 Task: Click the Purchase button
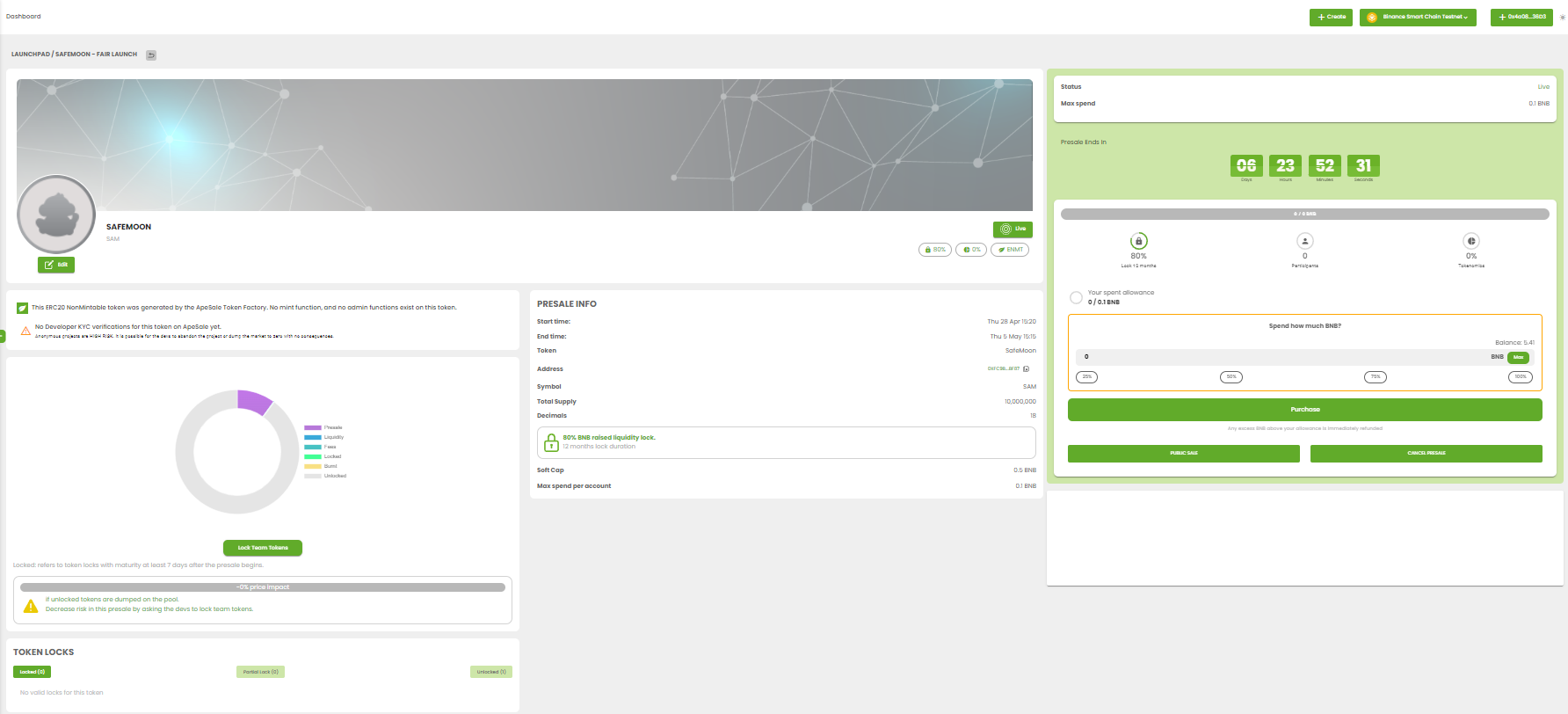pyautogui.click(x=1305, y=410)
